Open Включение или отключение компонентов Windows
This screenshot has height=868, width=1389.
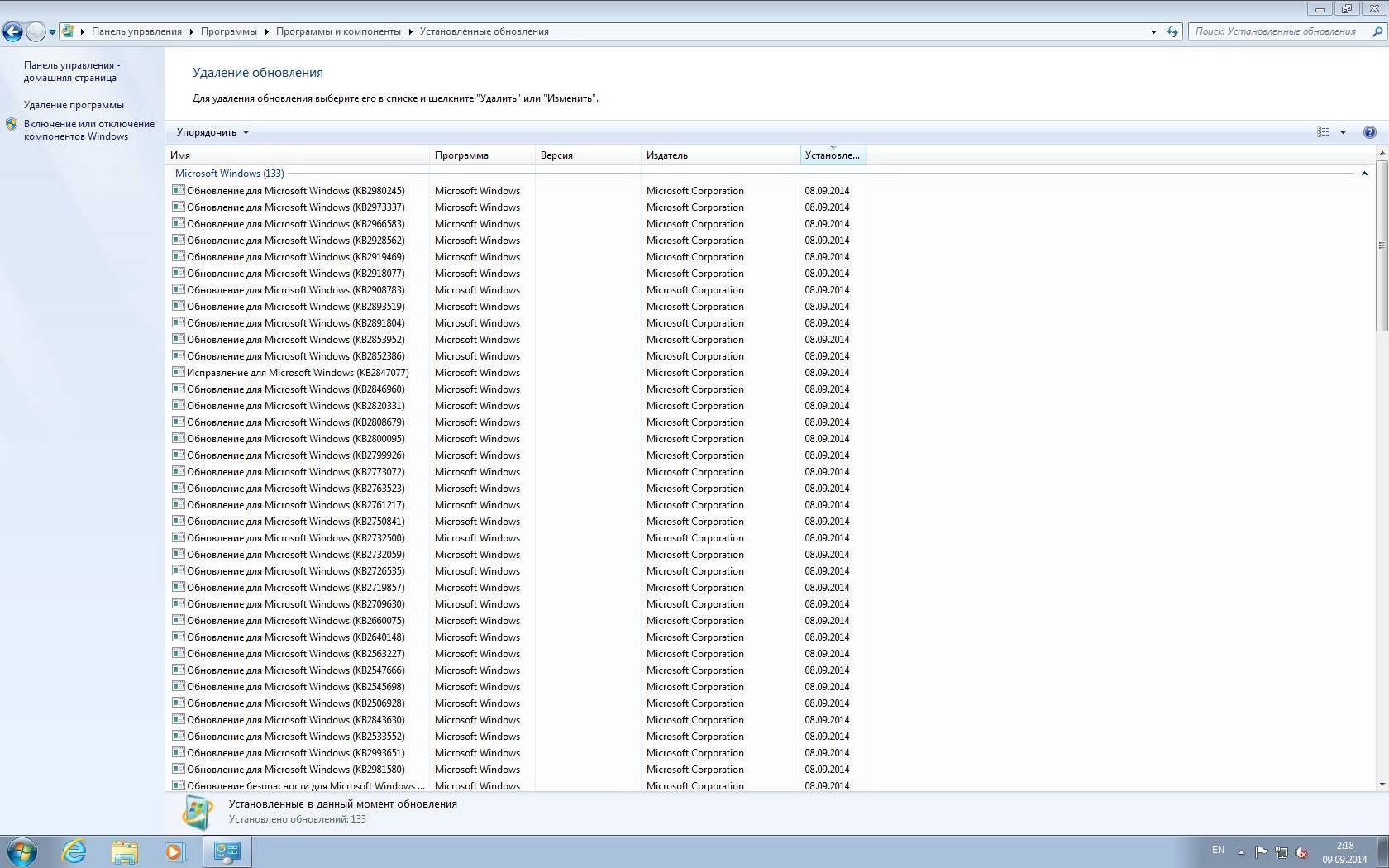(89, 130)
